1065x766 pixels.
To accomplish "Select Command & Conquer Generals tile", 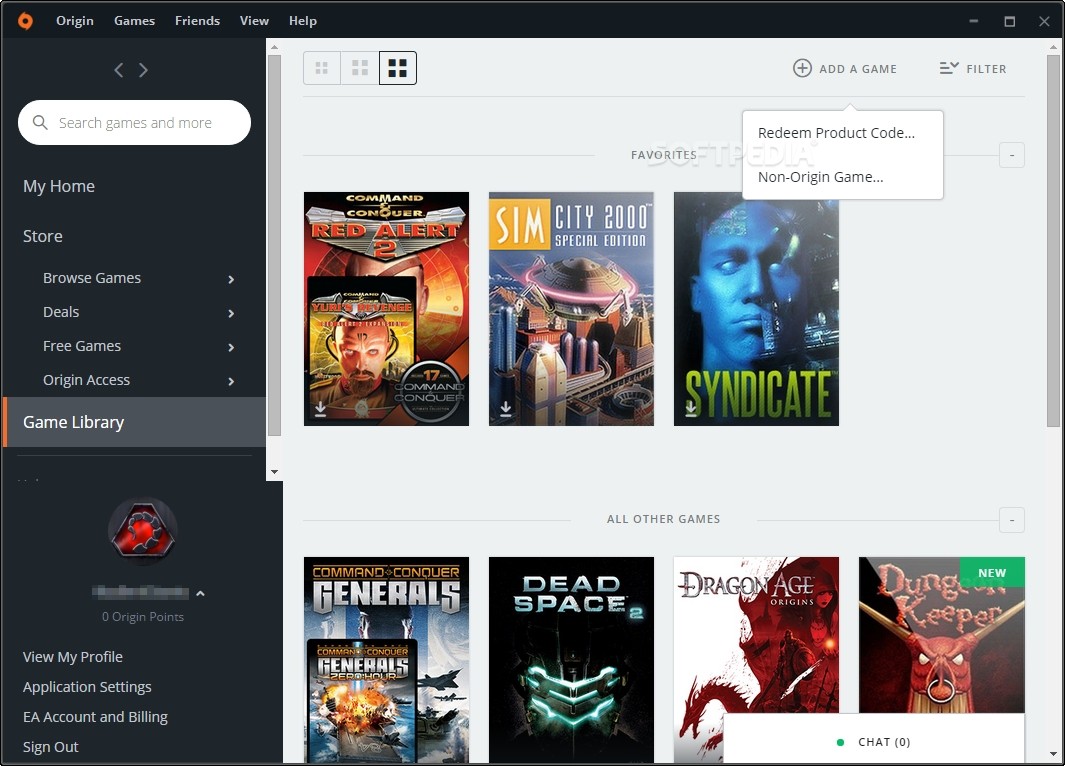I will click(x=386, y=660).
